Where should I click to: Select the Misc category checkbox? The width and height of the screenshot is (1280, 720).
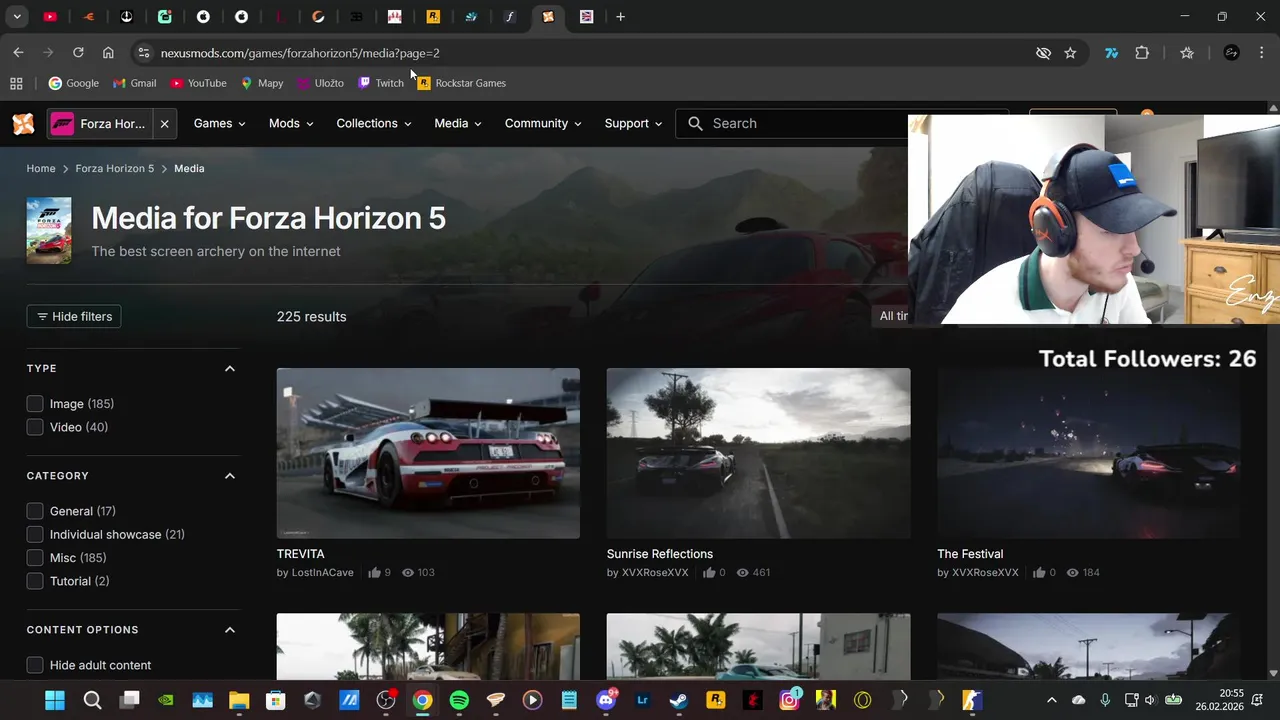click(x=35, y=558)
